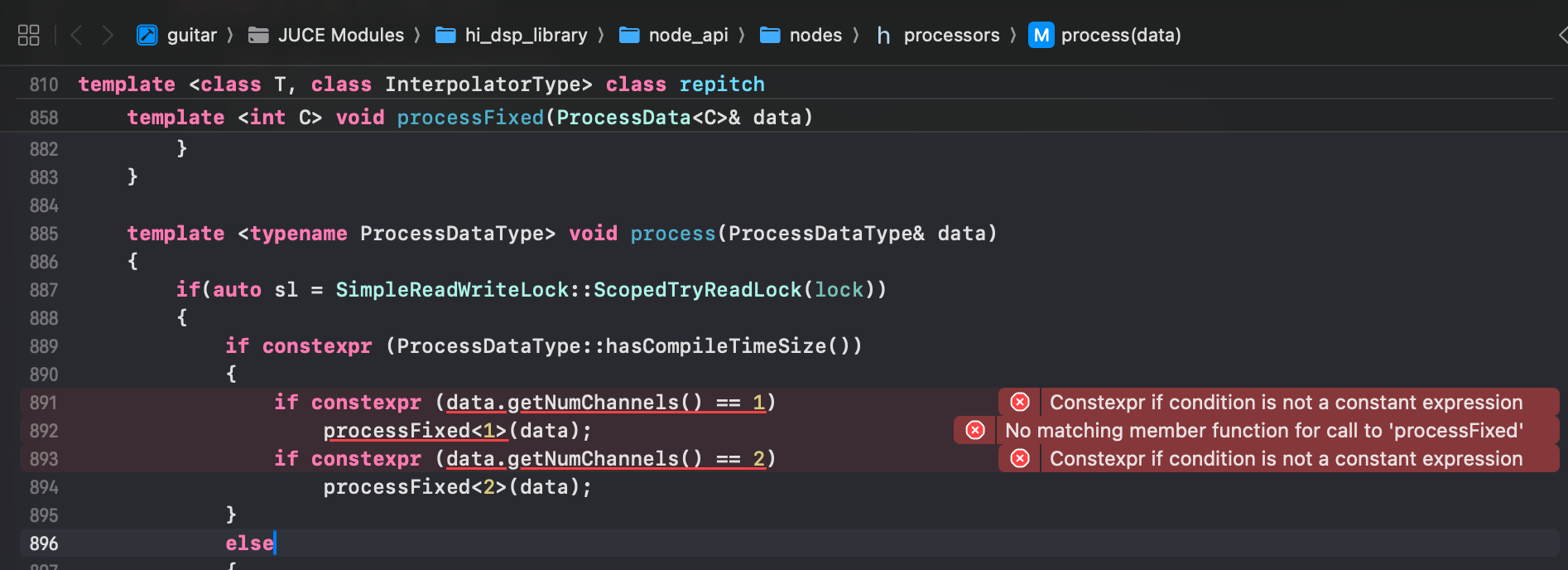Jump to sticky 'processFixed(ProcessData<C>& data)' header
Viewport: 1568px width, 570px height.
click(x=470, y=118)
